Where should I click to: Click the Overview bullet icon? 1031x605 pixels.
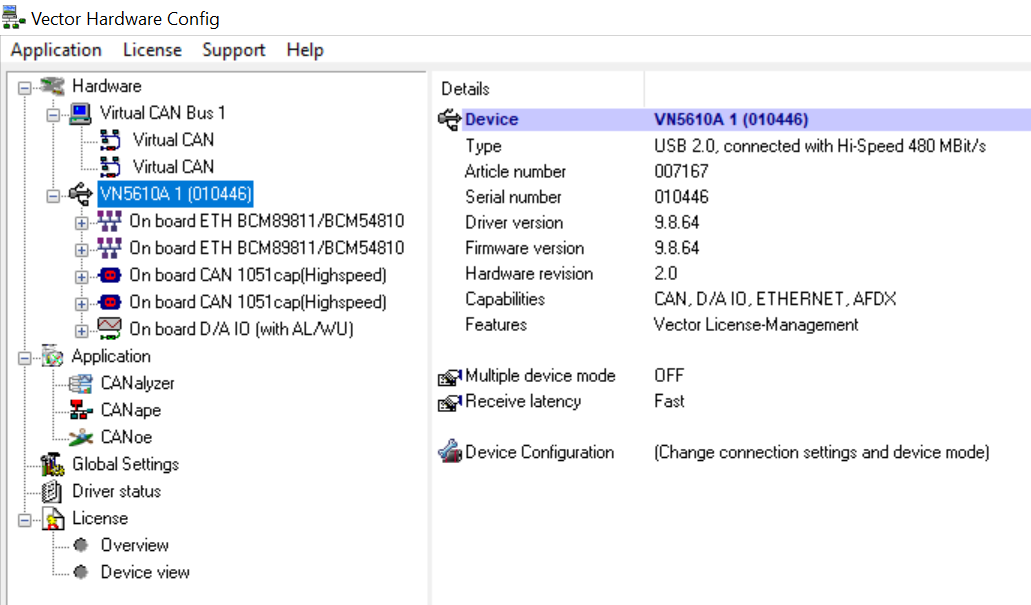81,545
